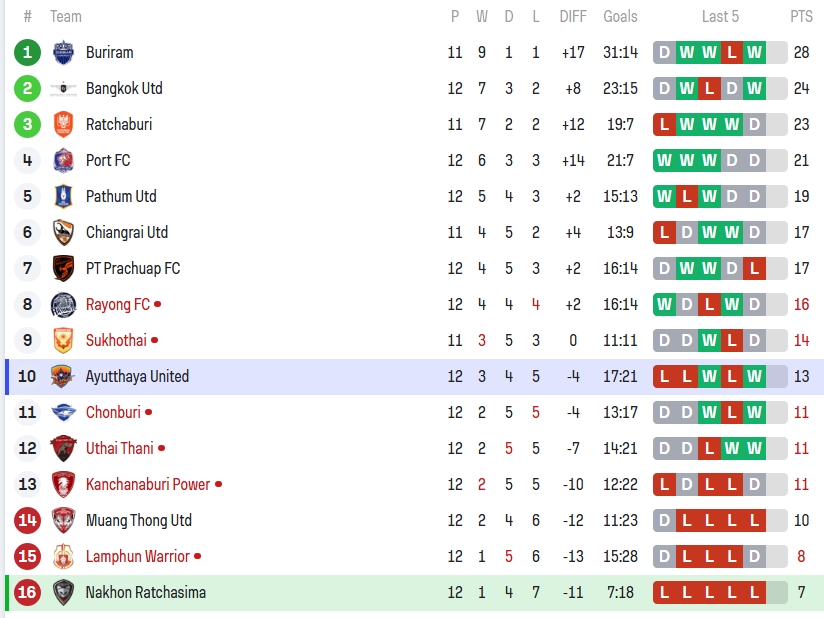This screenshot has width=824, height=618.
Task: Click the rank 1 green position badge
Action: (27, 52)
